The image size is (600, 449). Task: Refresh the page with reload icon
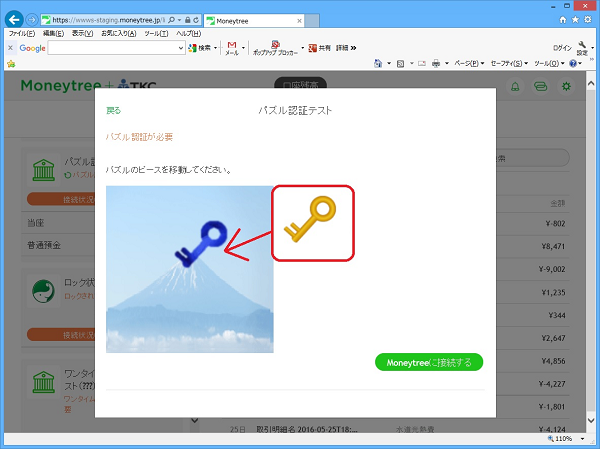click(196, 20)
